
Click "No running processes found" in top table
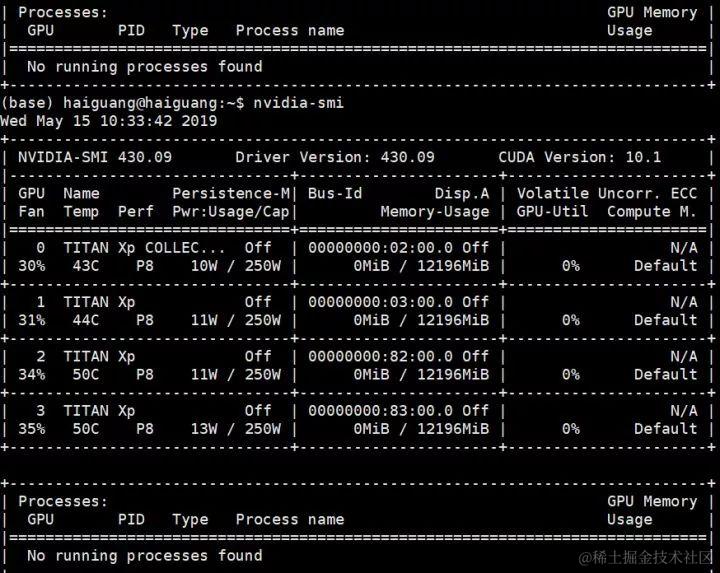tap(145, 67)
